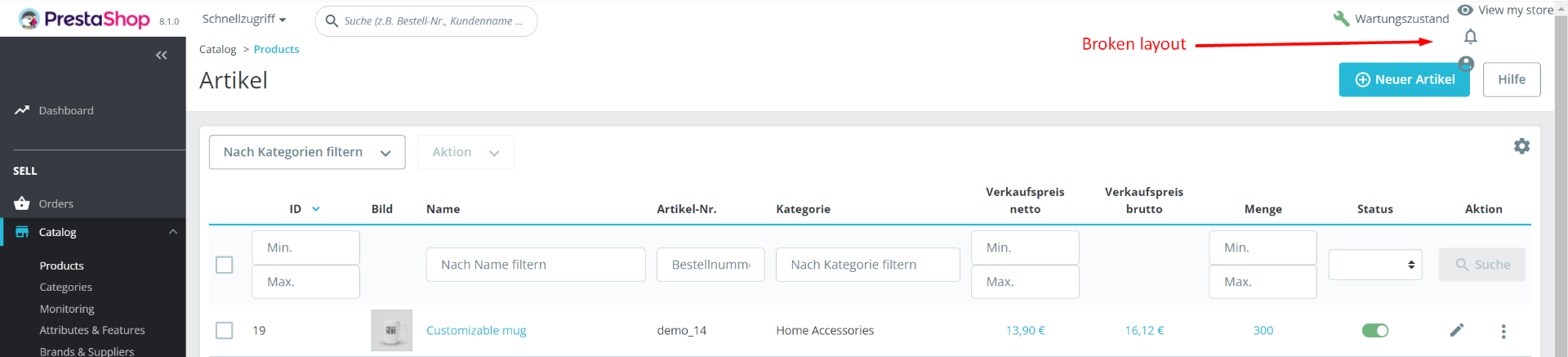Go to Categories in Catalog submenu

(x=65, y=287)
